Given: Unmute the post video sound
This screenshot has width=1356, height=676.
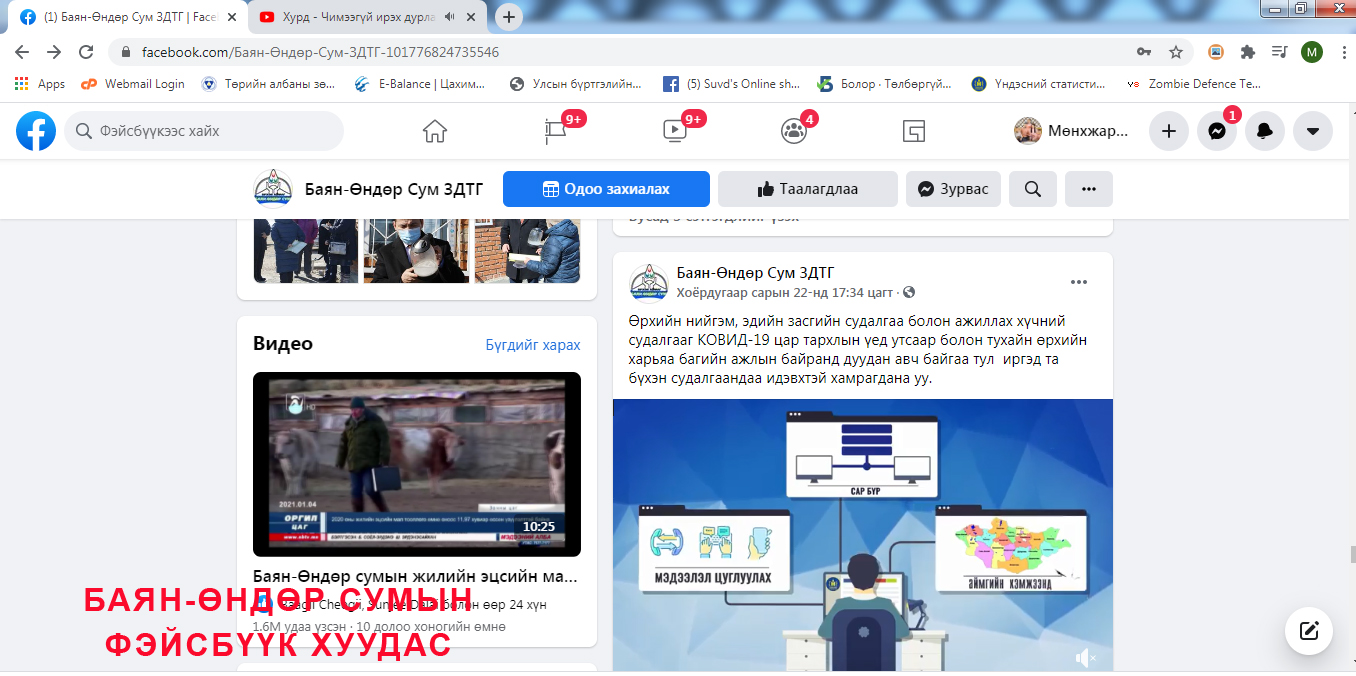Looking at the screenshot, I should coord(1085,657).
